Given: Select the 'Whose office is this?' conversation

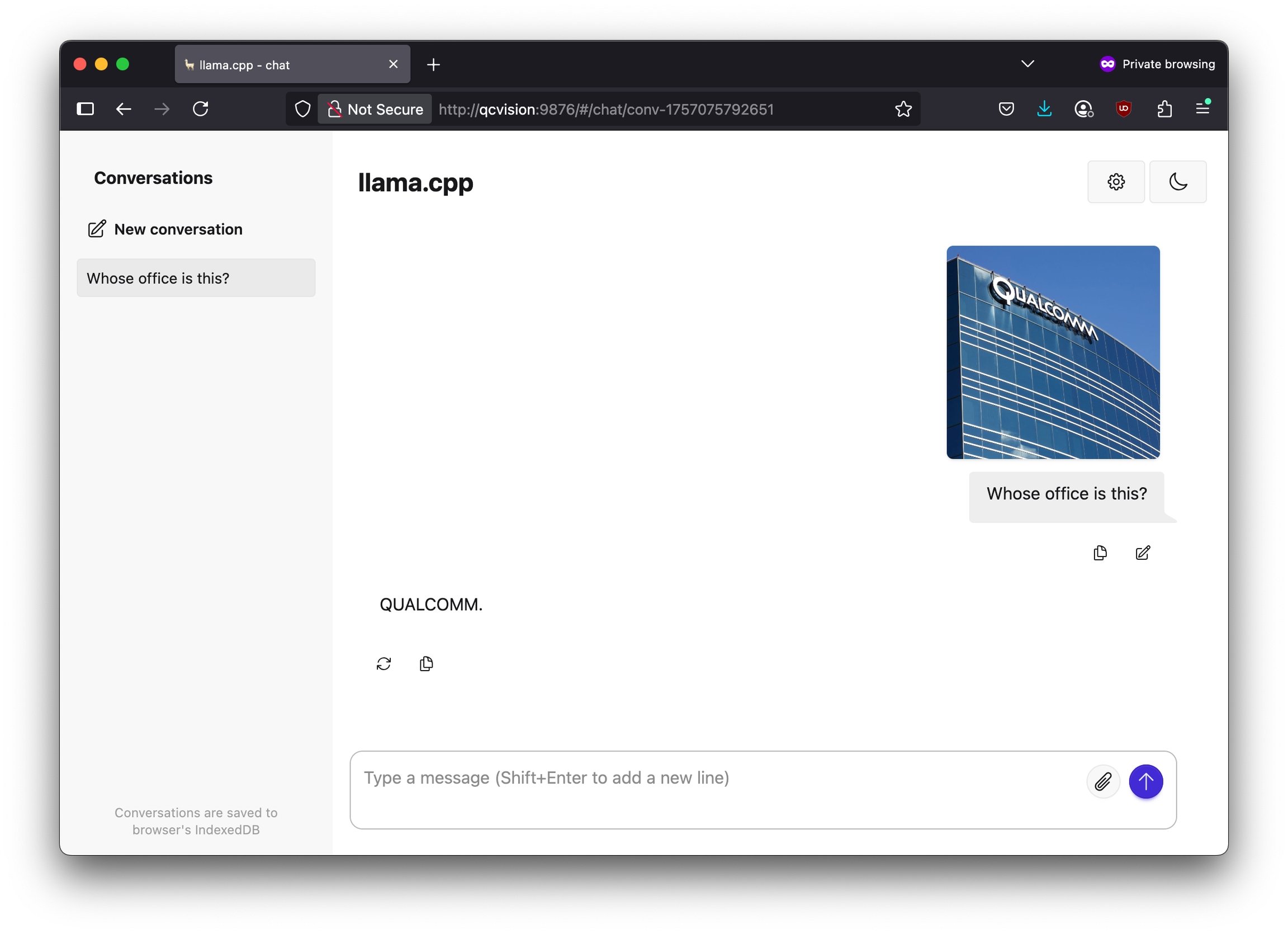Looking at the screenshot, I should click(x=196, y=278).
